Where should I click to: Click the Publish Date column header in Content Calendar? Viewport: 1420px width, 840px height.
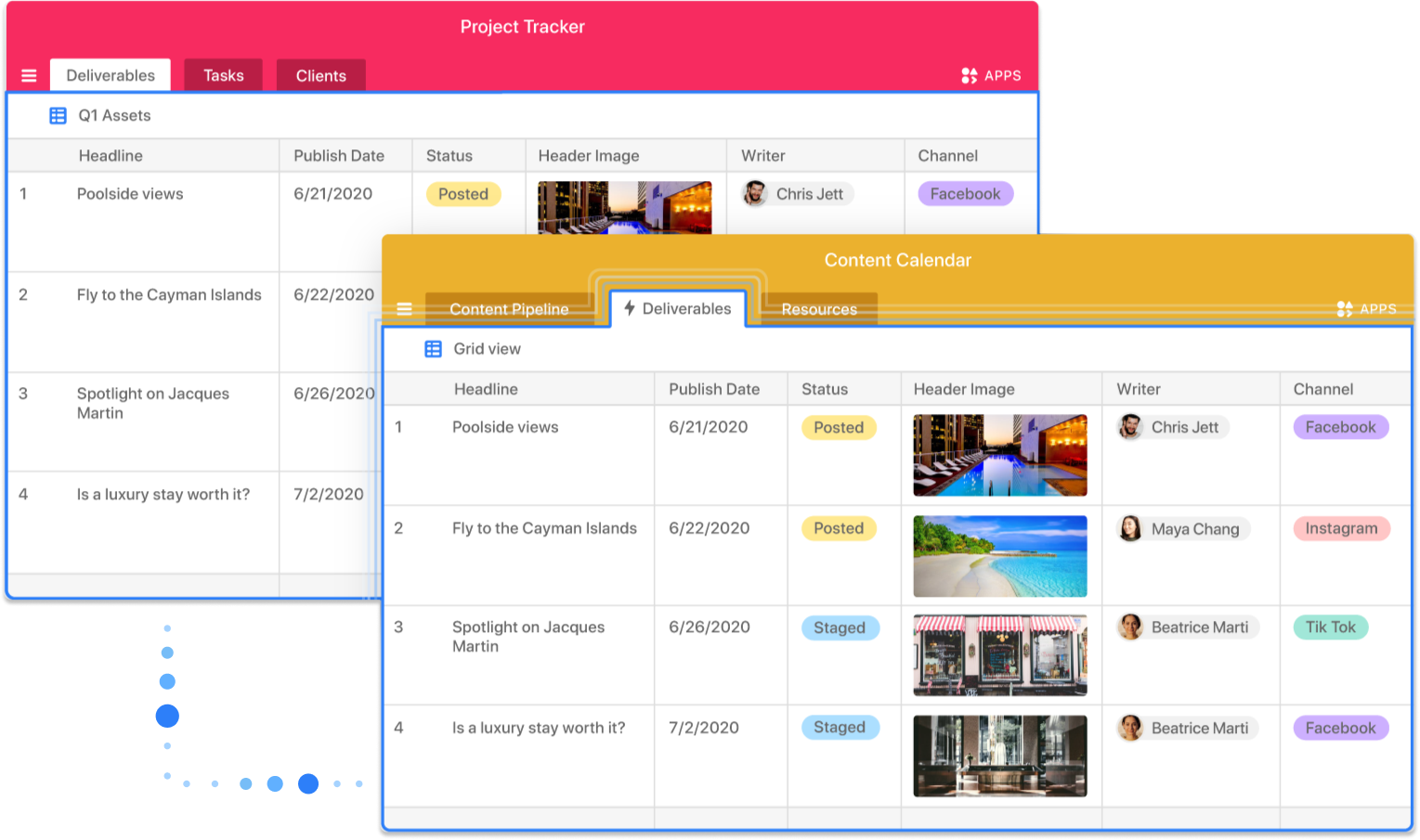(x=713, y=389)
